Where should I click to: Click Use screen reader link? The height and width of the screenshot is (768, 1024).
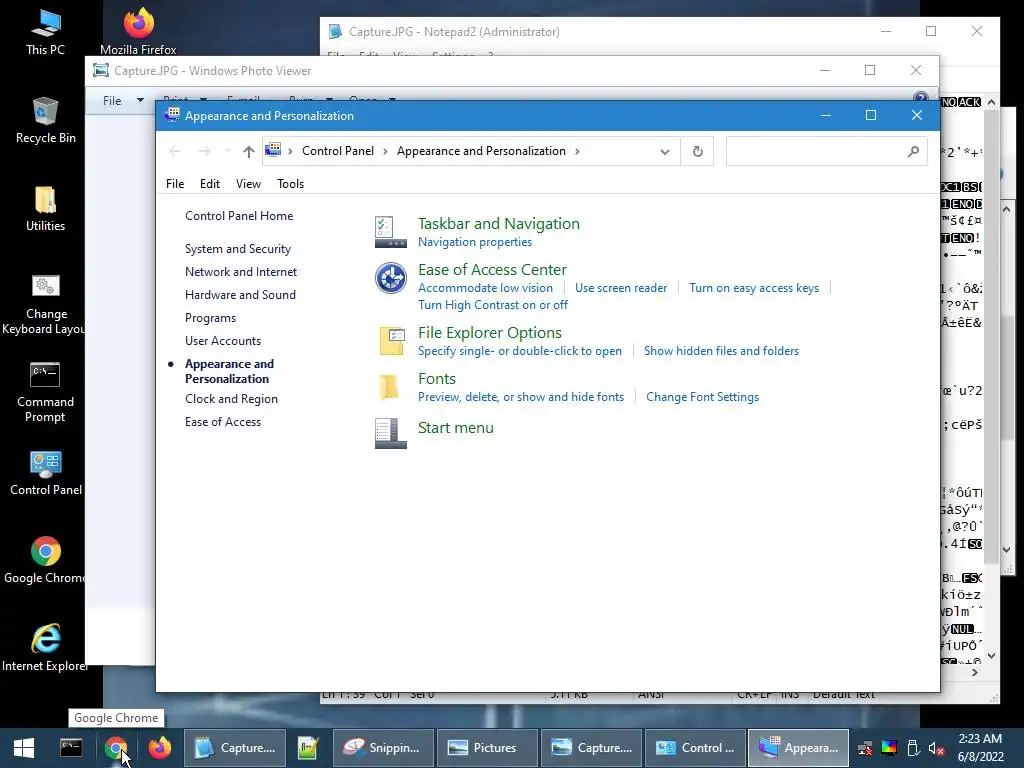point(621,288)
